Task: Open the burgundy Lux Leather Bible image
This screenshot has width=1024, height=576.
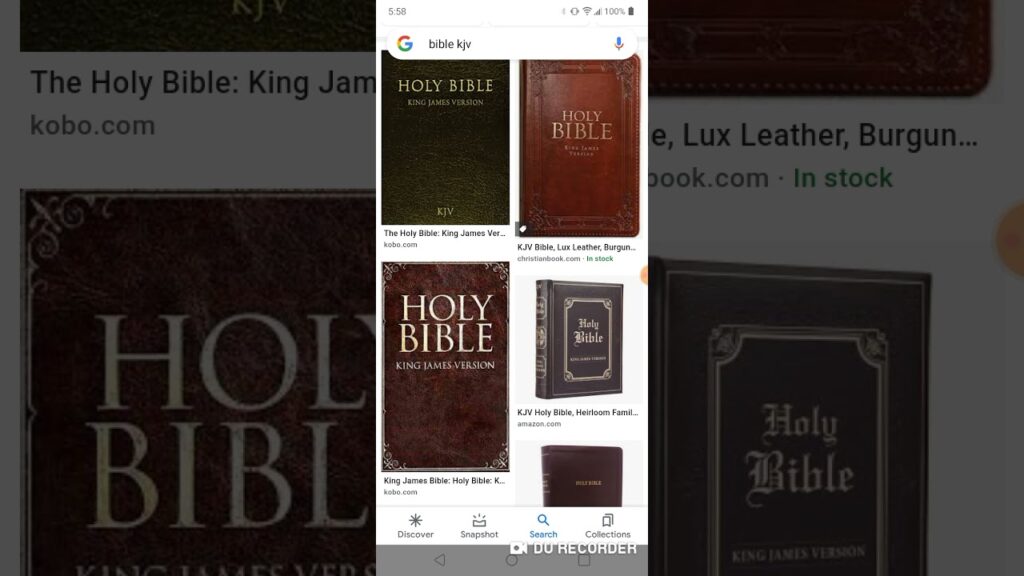Action: (579, 148)
